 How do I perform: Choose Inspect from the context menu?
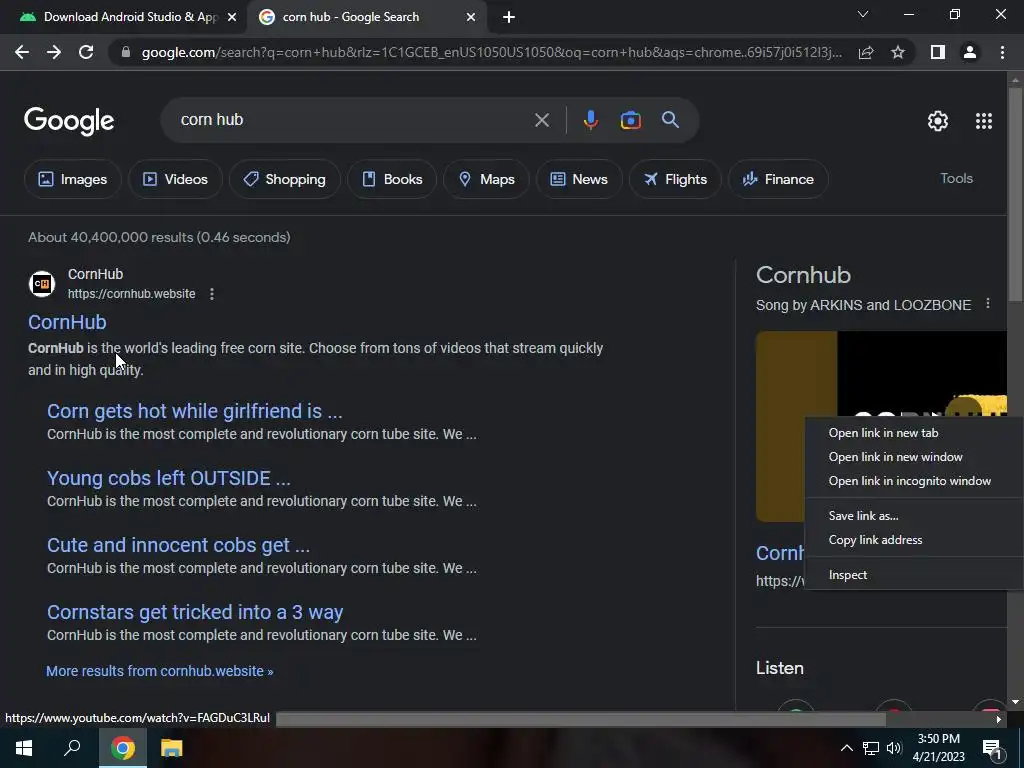(x=914, y=575)
